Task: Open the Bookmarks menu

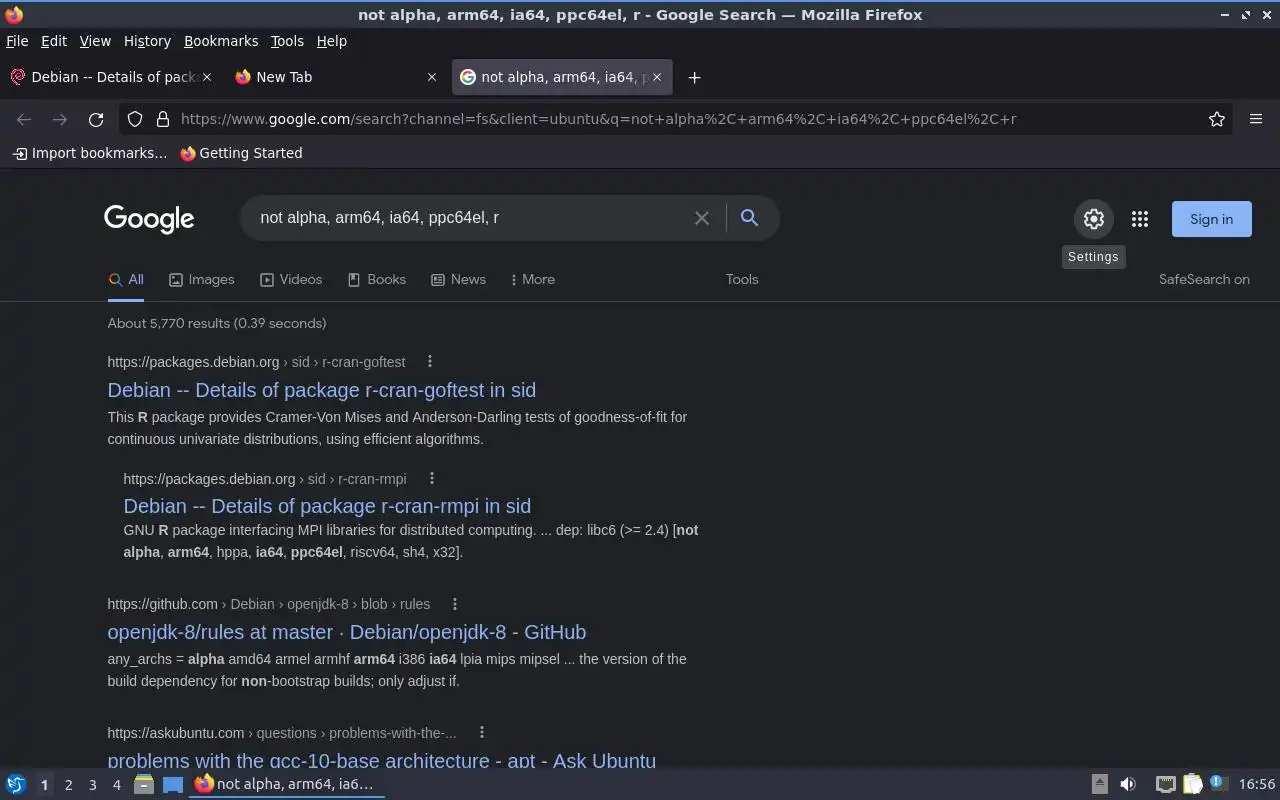Action: tap(221, 41)
